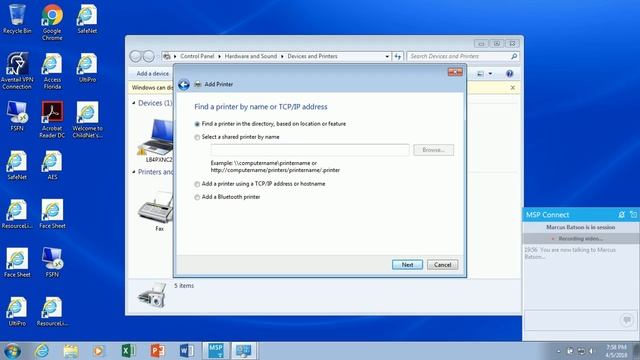The height and width of the screenshot is (360, 640).
Task: Open the Devices and Printers help icon
Action: click(x=509, y=73)
